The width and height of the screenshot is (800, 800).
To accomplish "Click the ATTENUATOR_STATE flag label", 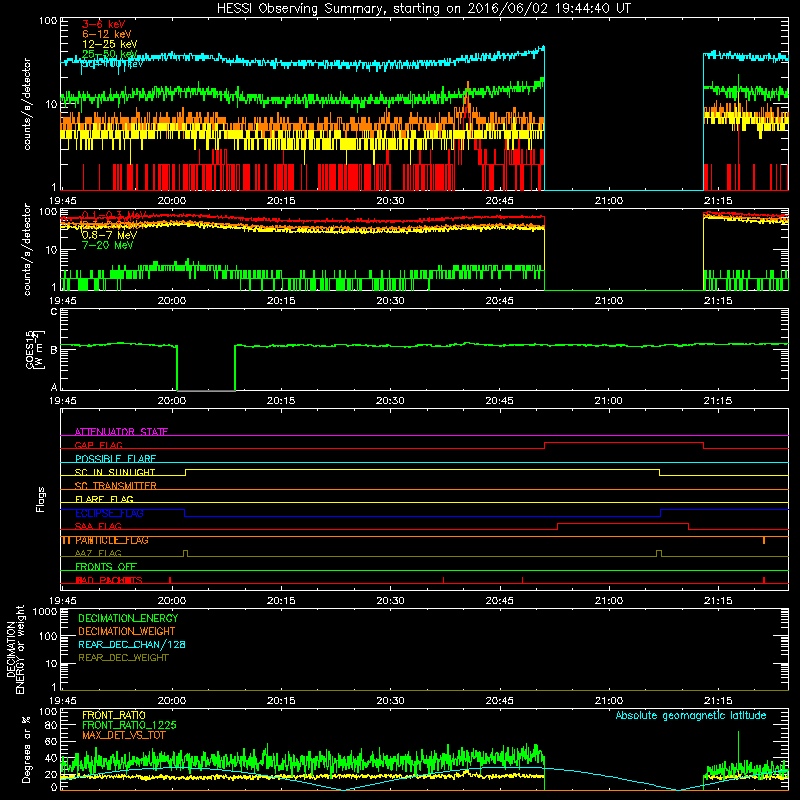I will [x=121, y=432].
